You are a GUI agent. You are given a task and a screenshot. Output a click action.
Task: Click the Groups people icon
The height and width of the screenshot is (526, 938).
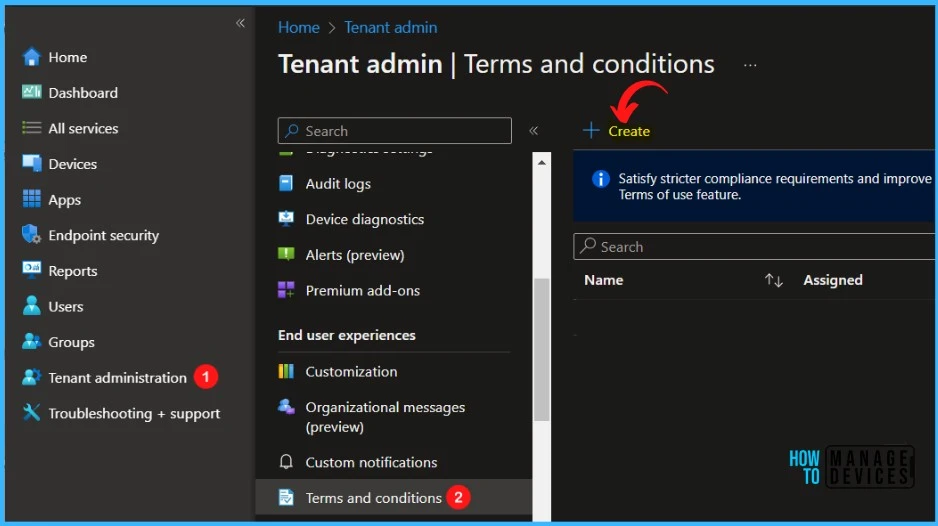tap(31, 342)
